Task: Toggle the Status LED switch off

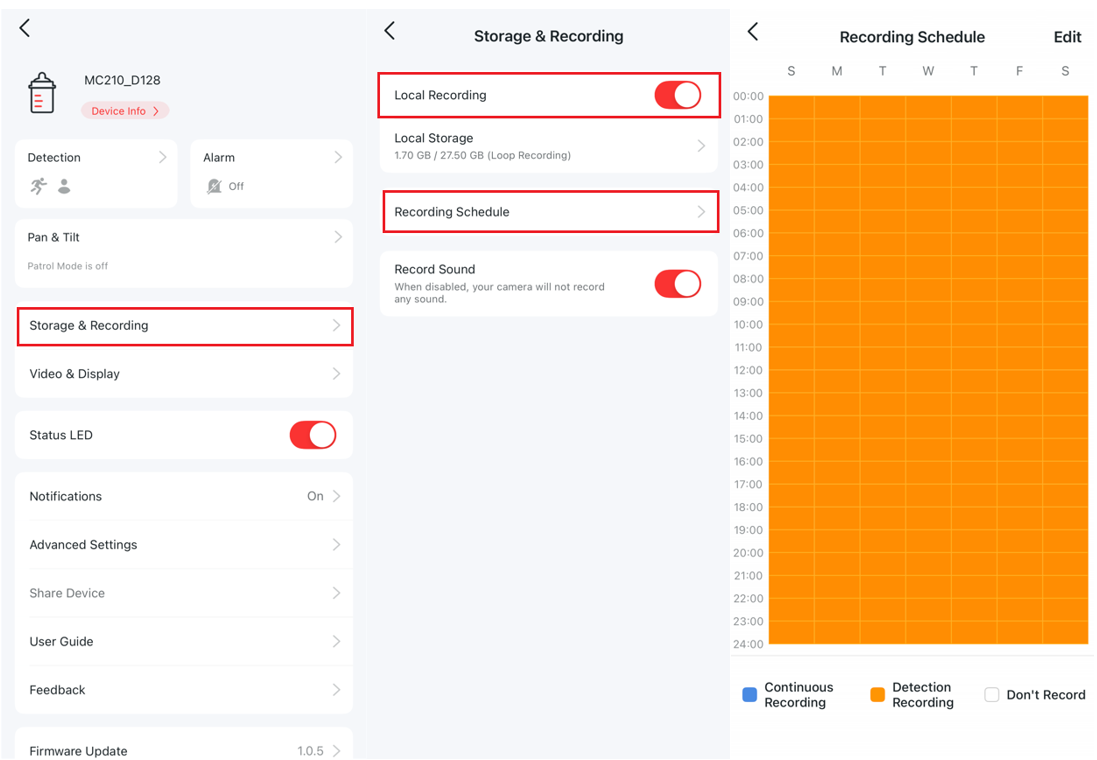Action: (313, 435)
